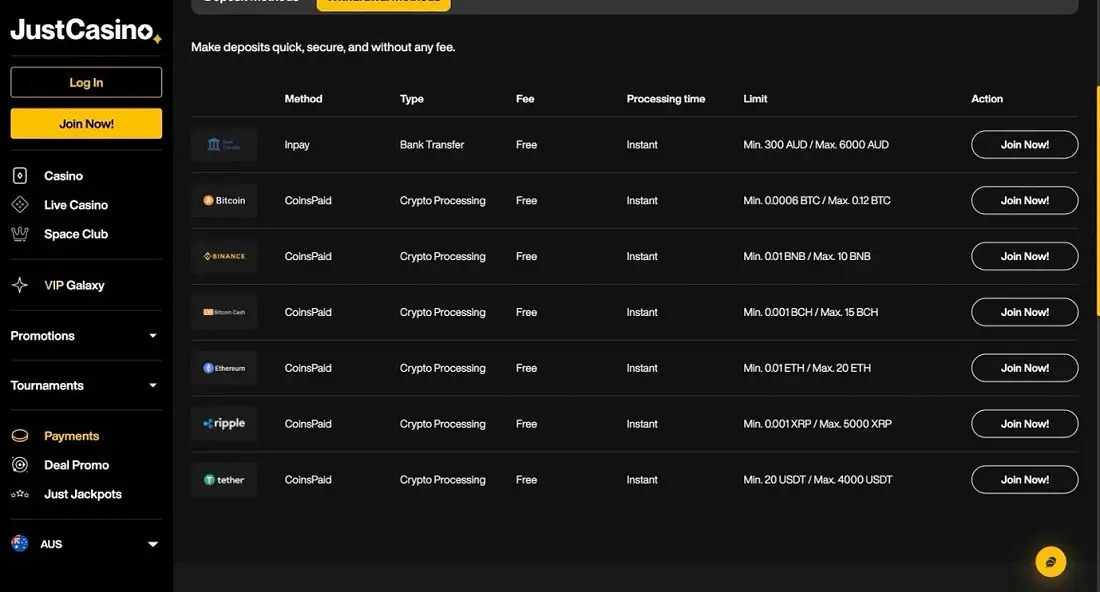Click the Tournaments label
1100x592 pixels.
(x=47, y=386)
